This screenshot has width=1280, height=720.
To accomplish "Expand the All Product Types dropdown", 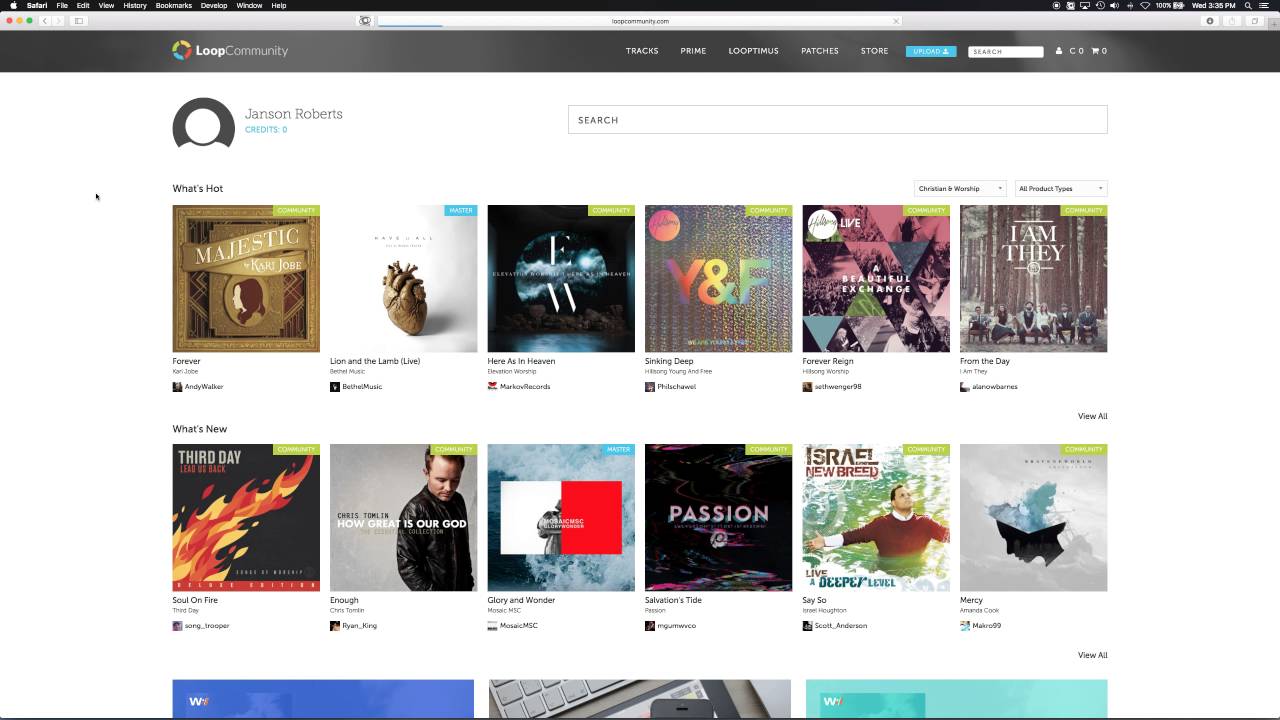I will [1061, 189].
